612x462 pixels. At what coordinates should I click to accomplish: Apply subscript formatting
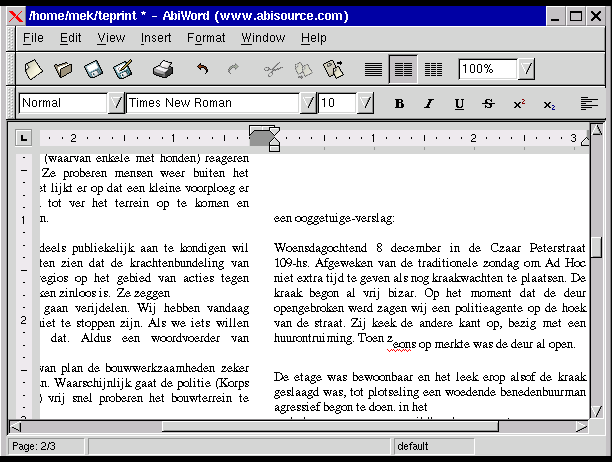549,103
